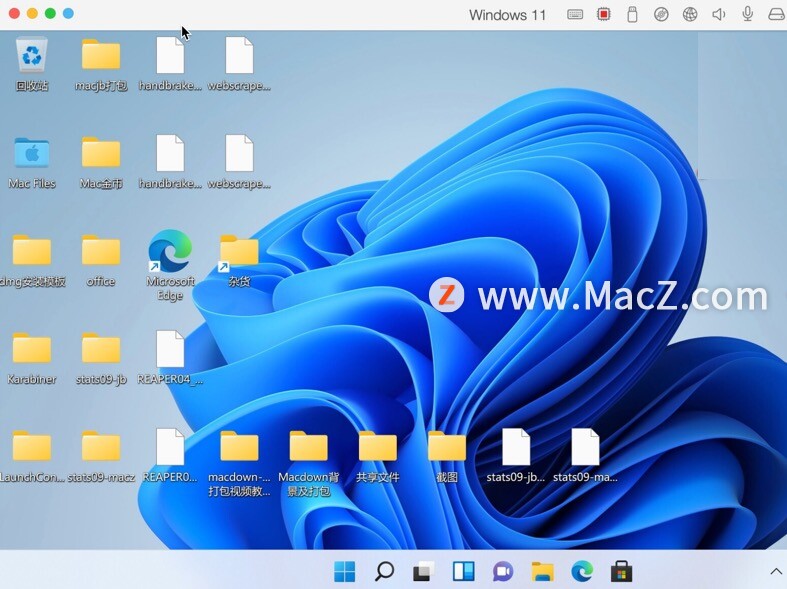The image size is (787, 589).
Task: Open taskbar Search
Action: pyautogui.click(x=384, y=571)
